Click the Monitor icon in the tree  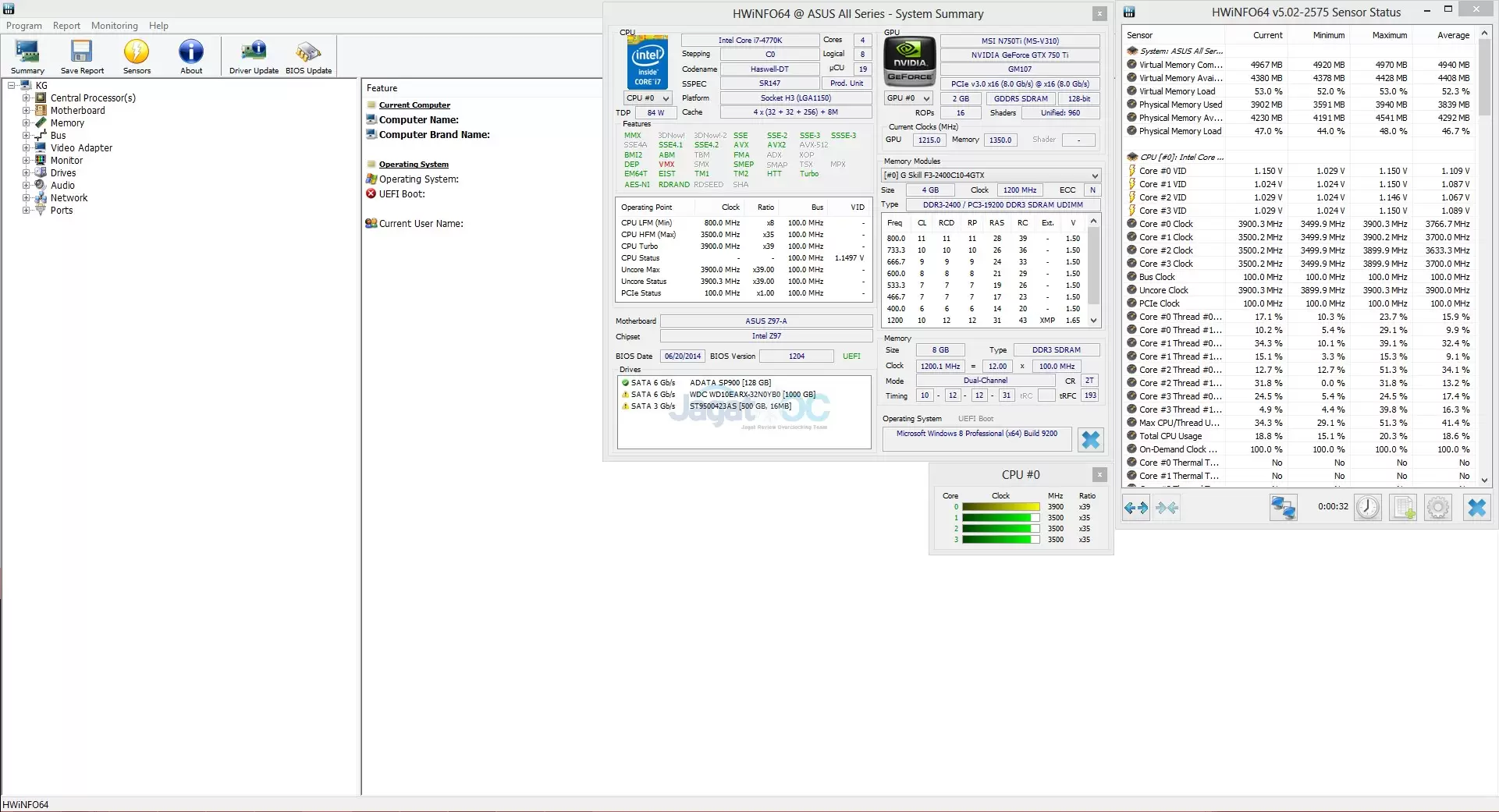click(41, 160)
